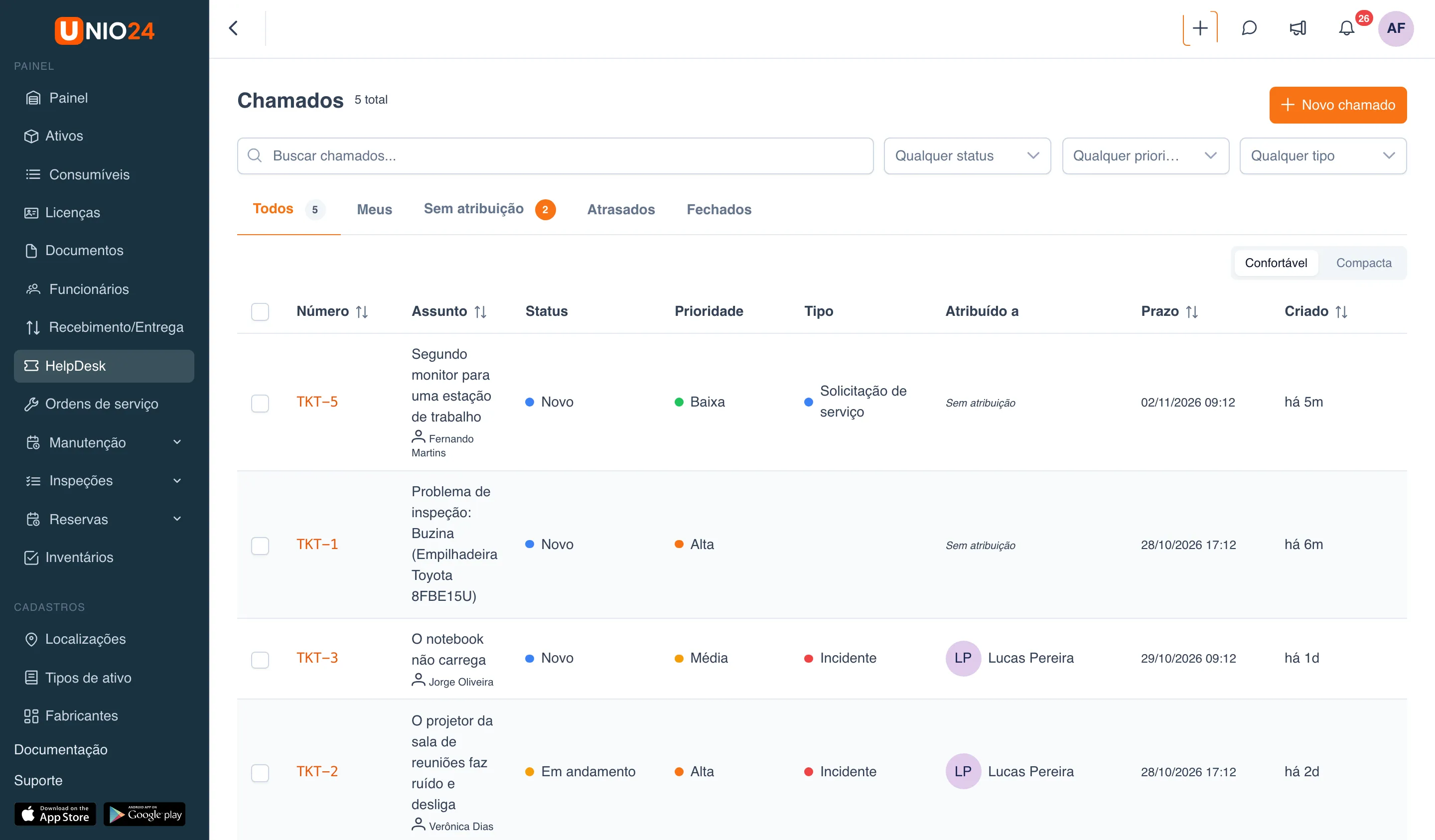Screen dimensions: 1435x840
Task: Switch to Confortável view density
Action: coord(1276,263)
